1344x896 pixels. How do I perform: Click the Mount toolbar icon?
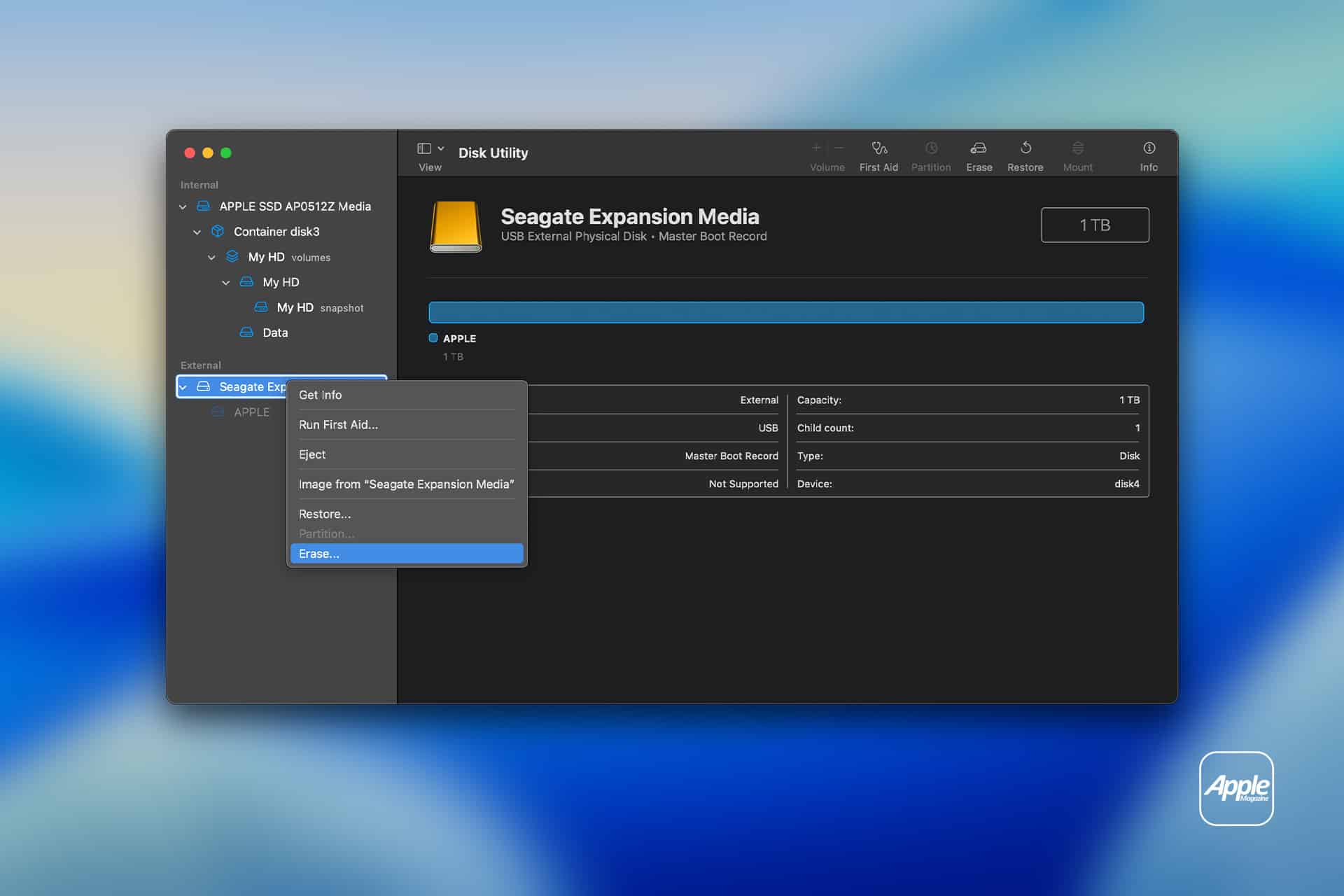[x=1078, y=148]
